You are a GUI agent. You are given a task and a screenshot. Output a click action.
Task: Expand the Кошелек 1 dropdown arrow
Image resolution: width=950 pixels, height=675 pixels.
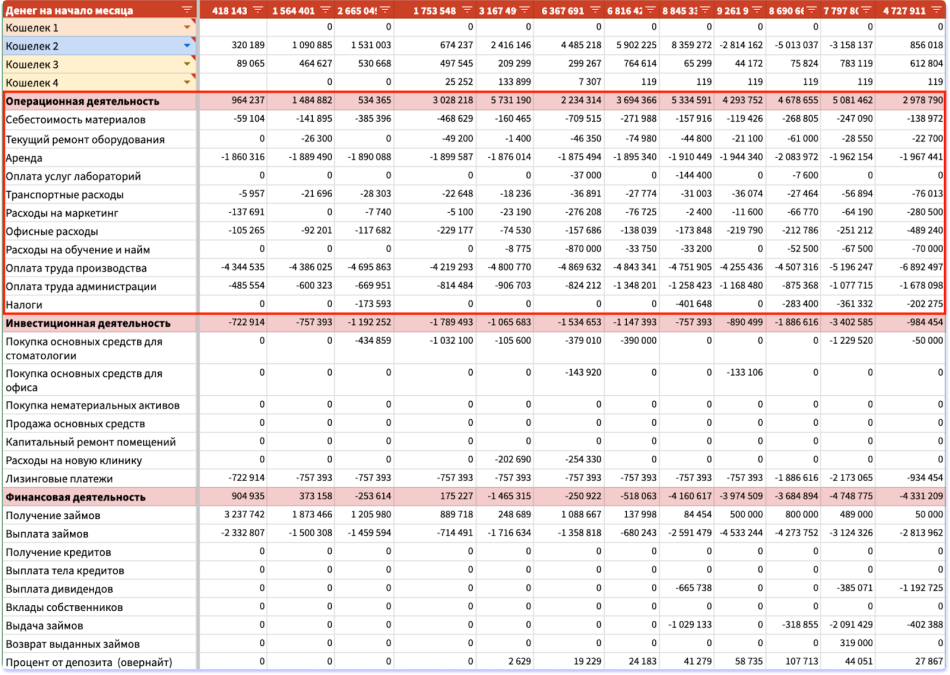[x=187, y=27]
